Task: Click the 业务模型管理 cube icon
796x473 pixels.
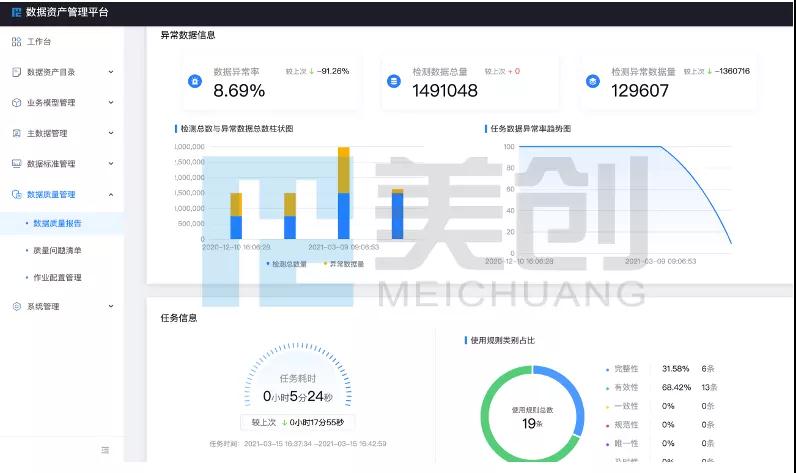Action: click(x=16, y=103)
